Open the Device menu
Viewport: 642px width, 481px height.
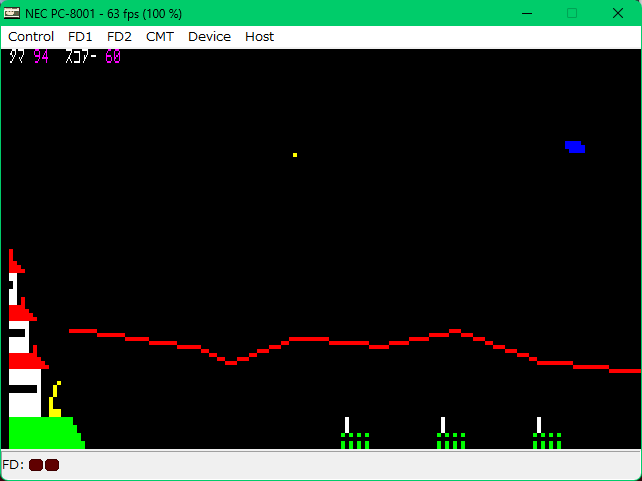tap(209, 37)
